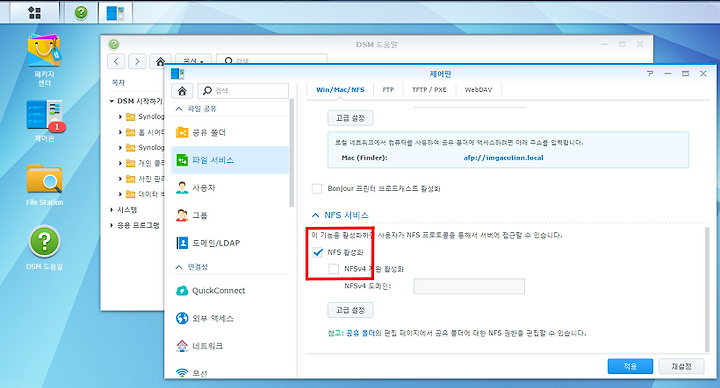The image size is (720, 388).
Task: Follow the 공유 폴더 link in the note
Action: click(360, 333)
